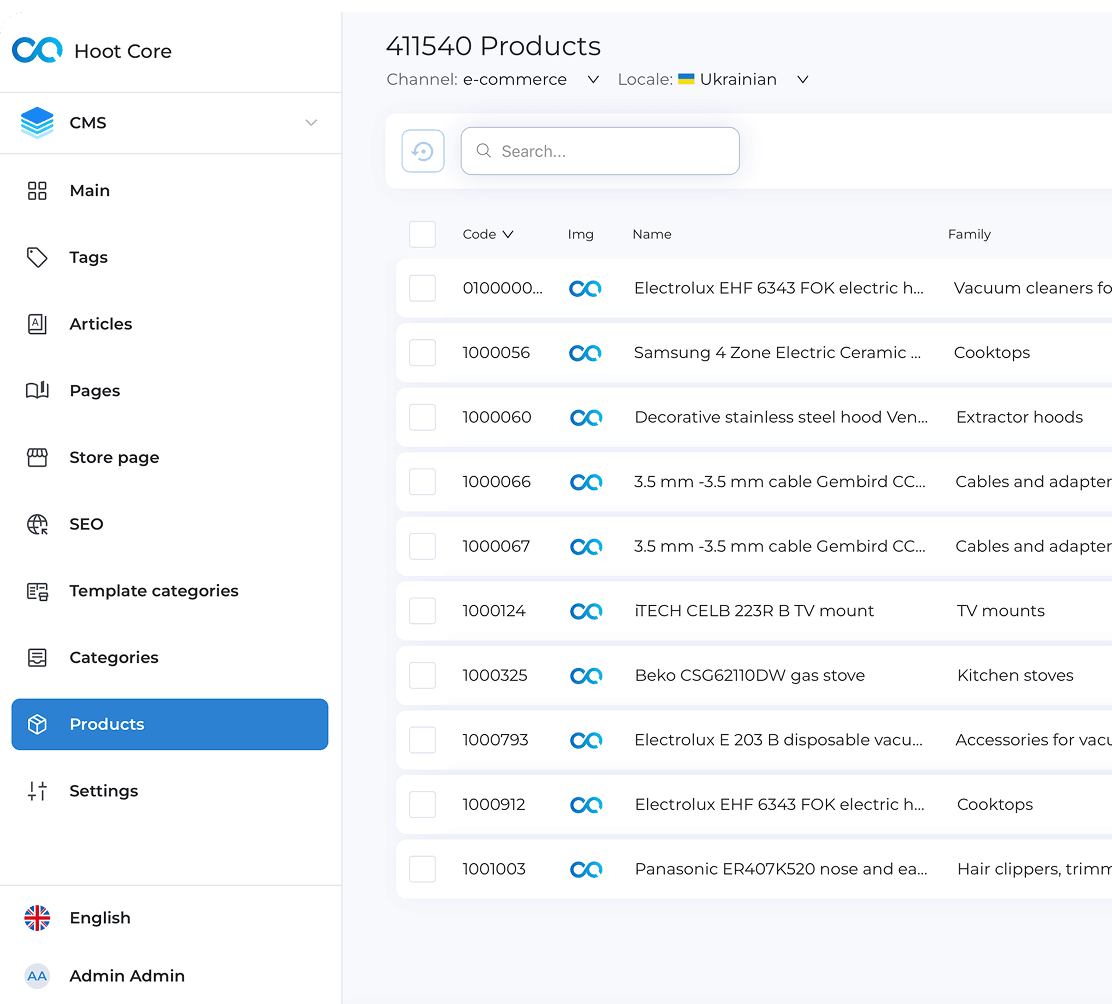This screenshot has height=1004, width=1112.
Task: Select the Products menu item
Action: pos(170,724)
